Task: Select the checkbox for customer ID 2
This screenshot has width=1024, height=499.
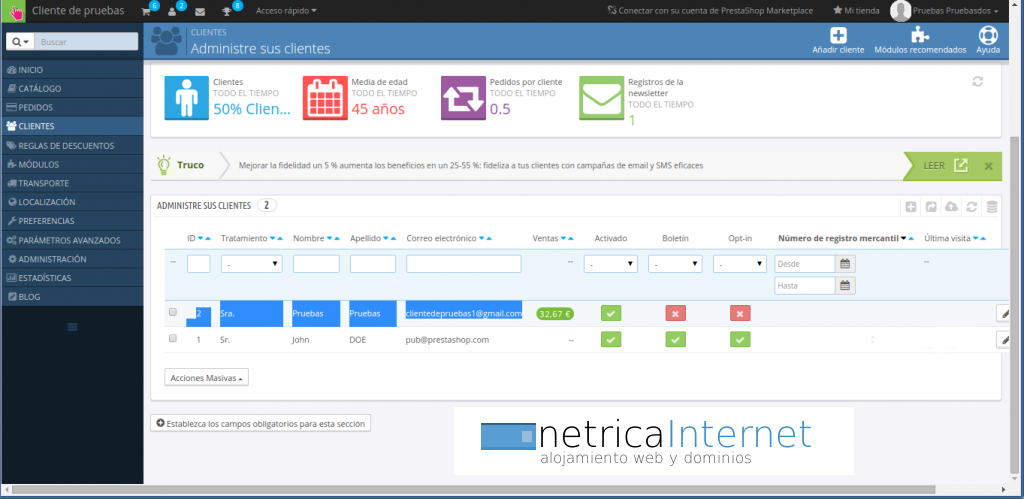Action: pos(173,313)
